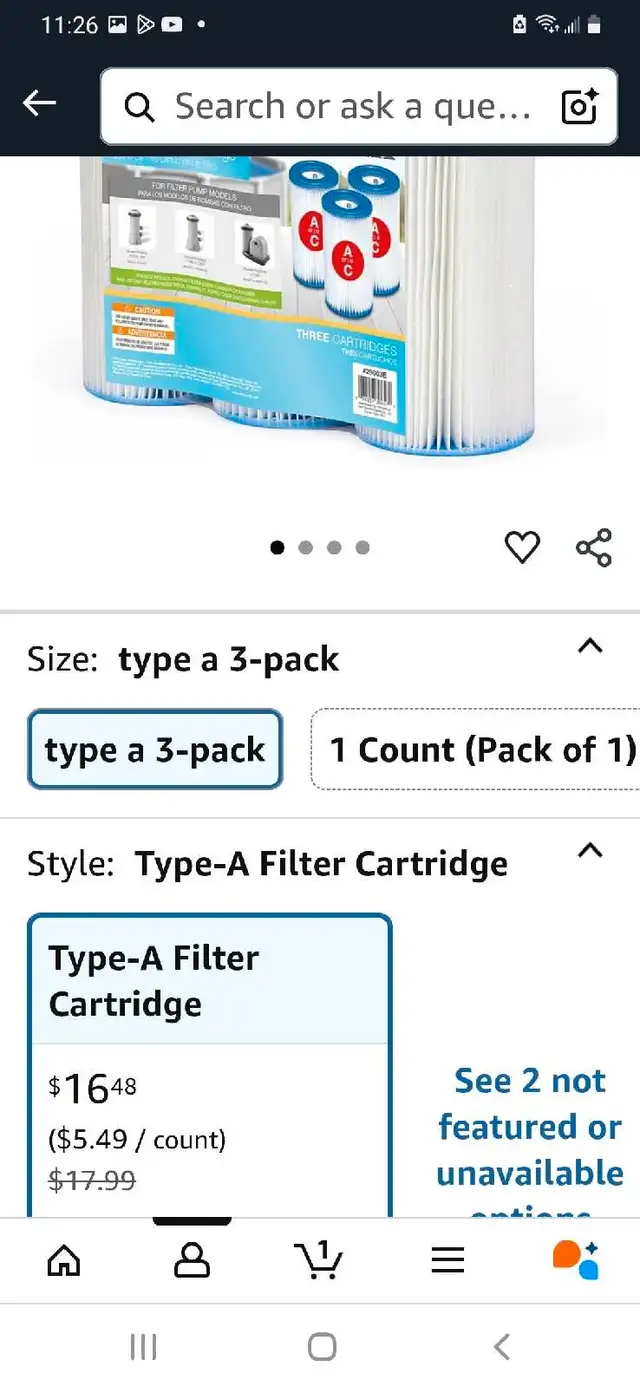Share this product using share icon
This screenshot has height=1388, width=640.
593,548
